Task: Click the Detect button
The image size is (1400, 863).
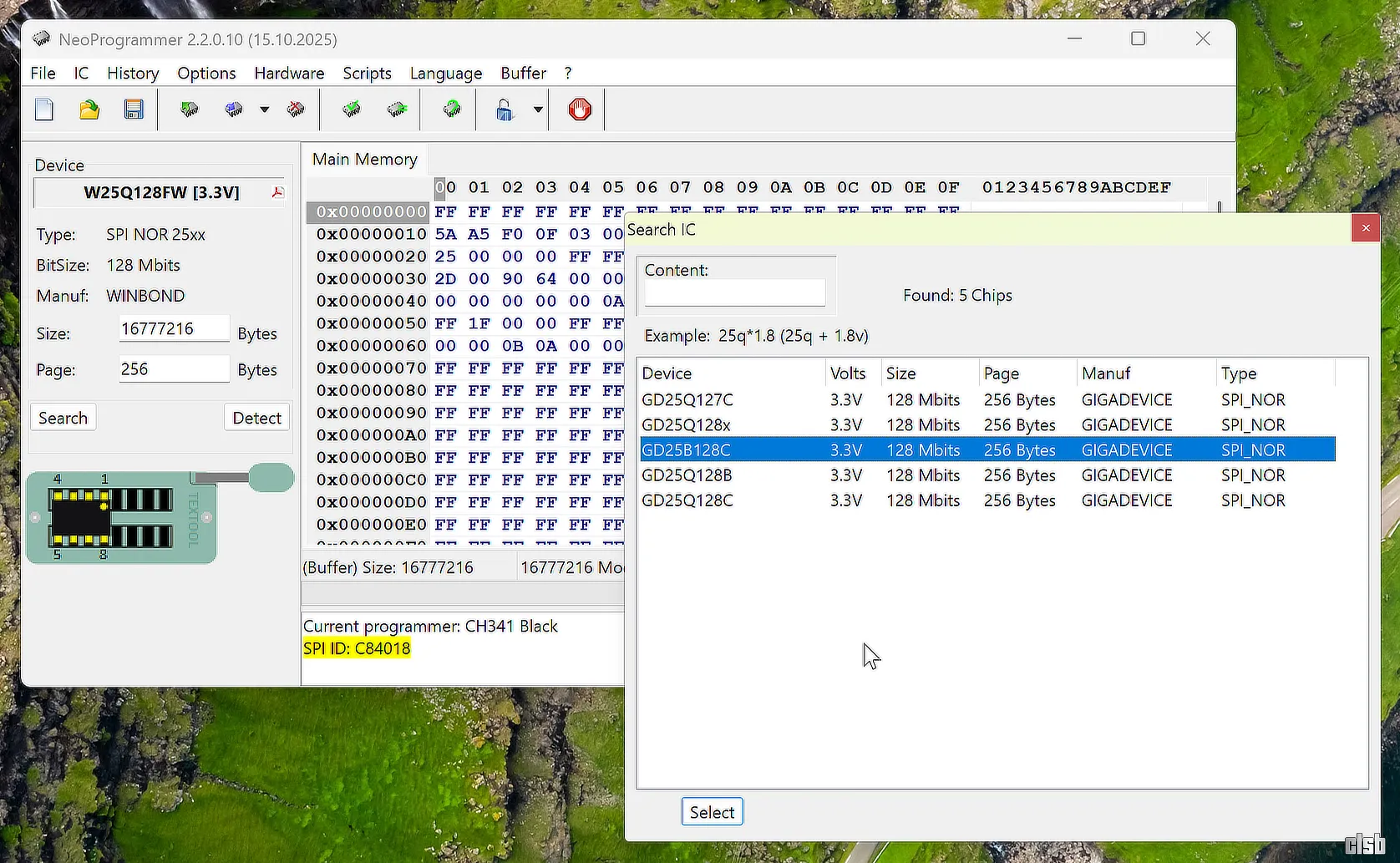Action: pyautogui.click(x=256, y=418)
